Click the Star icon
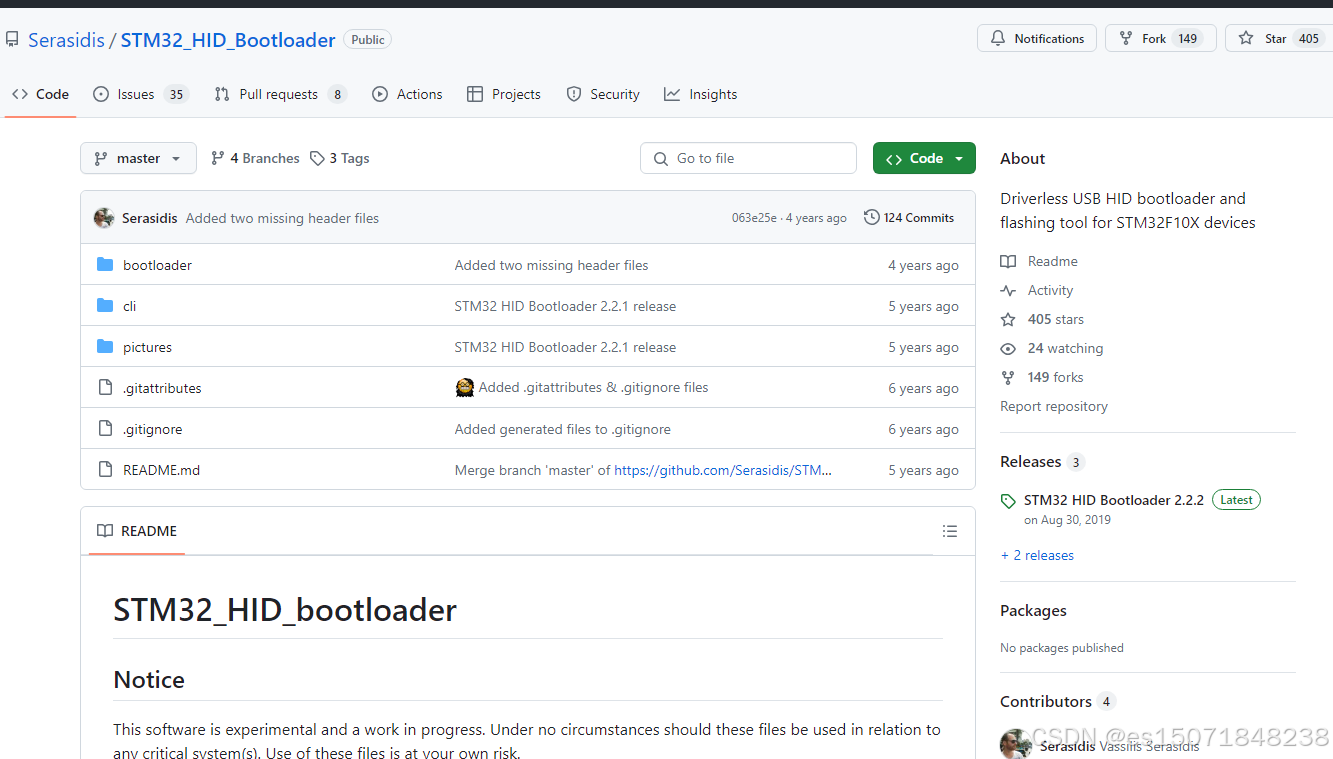The width and height of the screenshot is (1333, 759). [x=1246, y=38]
